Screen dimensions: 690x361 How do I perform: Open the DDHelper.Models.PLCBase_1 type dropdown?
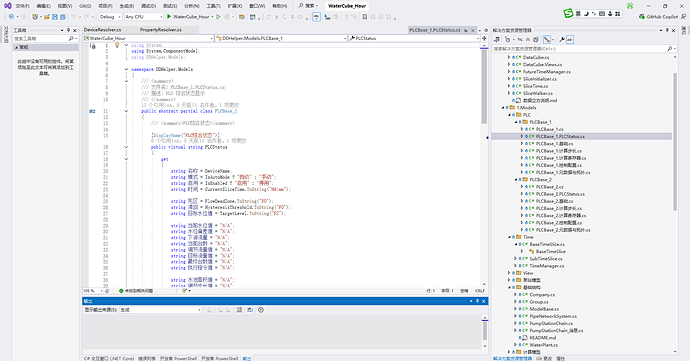281,38
